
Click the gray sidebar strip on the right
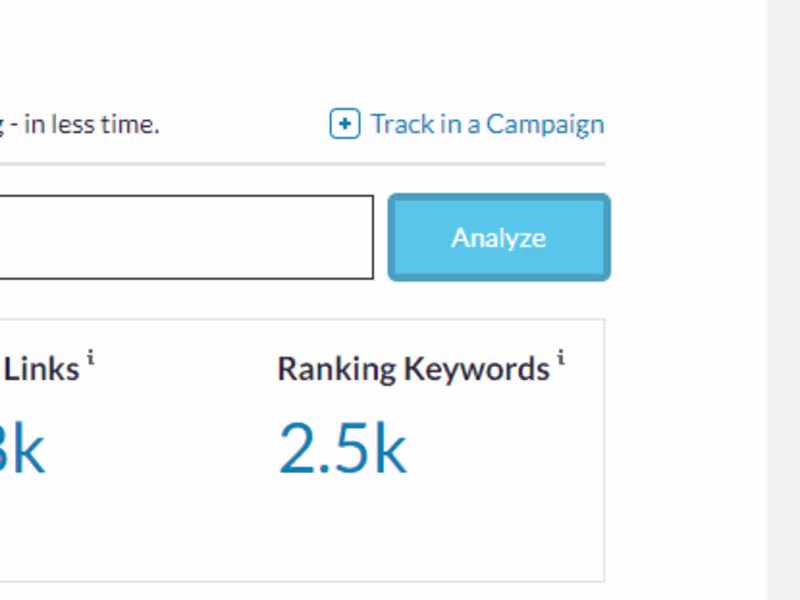(x=783, y=300)
